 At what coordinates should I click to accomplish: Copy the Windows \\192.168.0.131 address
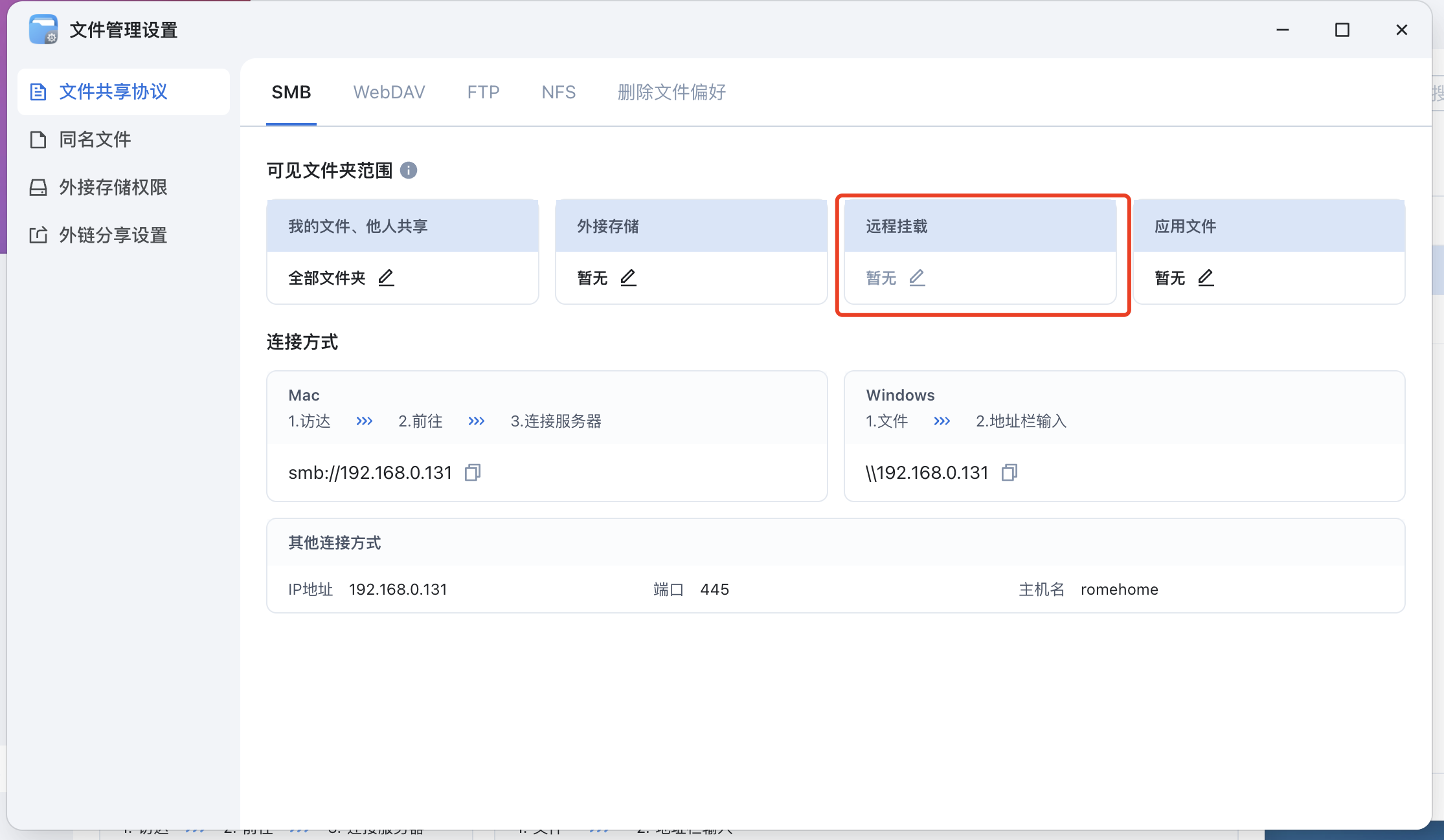(x=1010, y=472)
